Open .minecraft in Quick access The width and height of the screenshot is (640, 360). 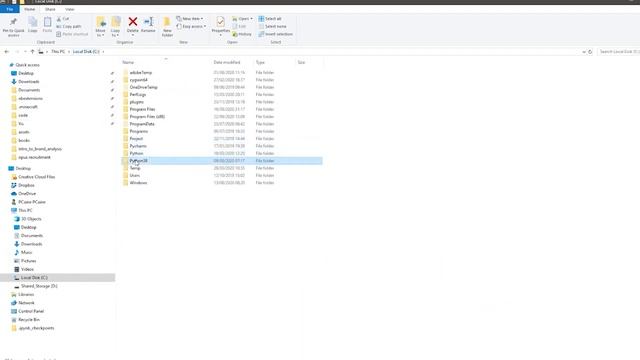[x=28, y=107]
